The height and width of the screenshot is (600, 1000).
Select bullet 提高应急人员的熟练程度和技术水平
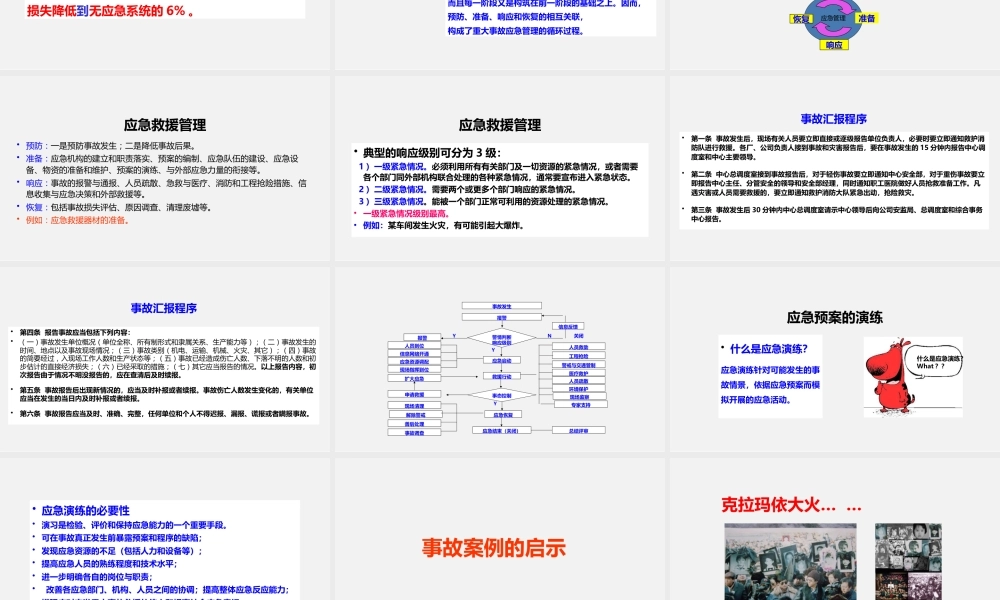(109, 564)
